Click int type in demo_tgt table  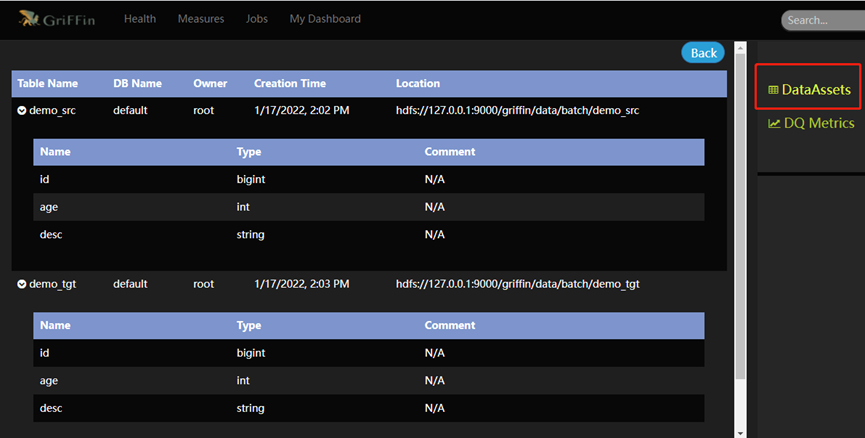[x=243, y=381]
